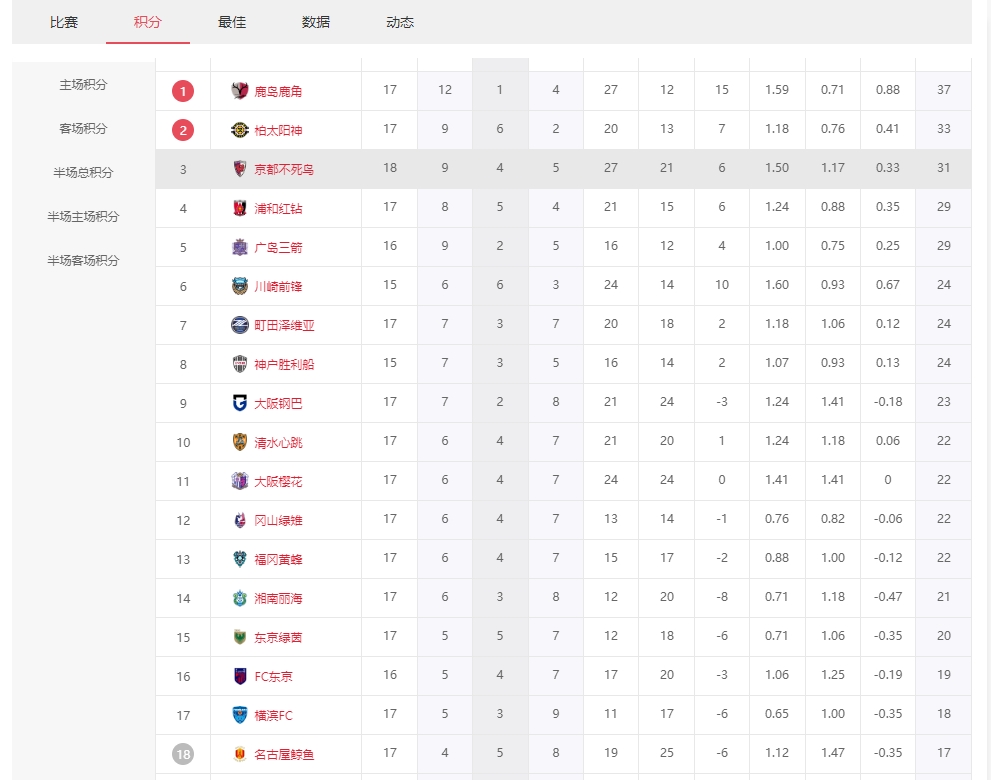This screenshot has width=991, height=780.
Task: Click the 川崎前锋 team logo icon
Action: coord(240,286)
